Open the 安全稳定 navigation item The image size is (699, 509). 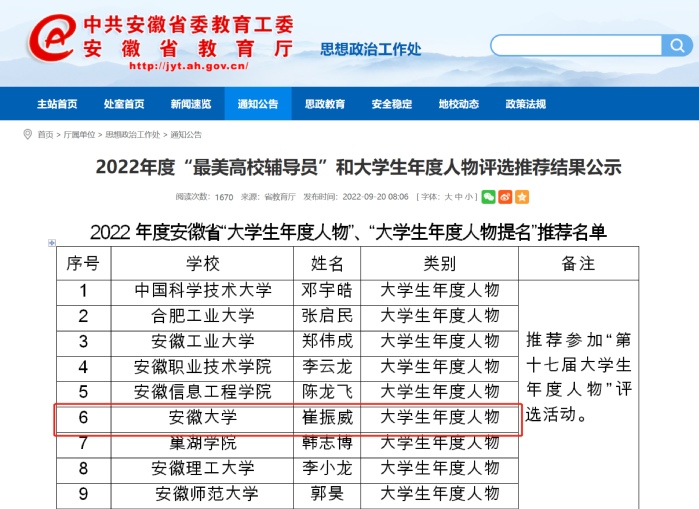click(392, 104)
